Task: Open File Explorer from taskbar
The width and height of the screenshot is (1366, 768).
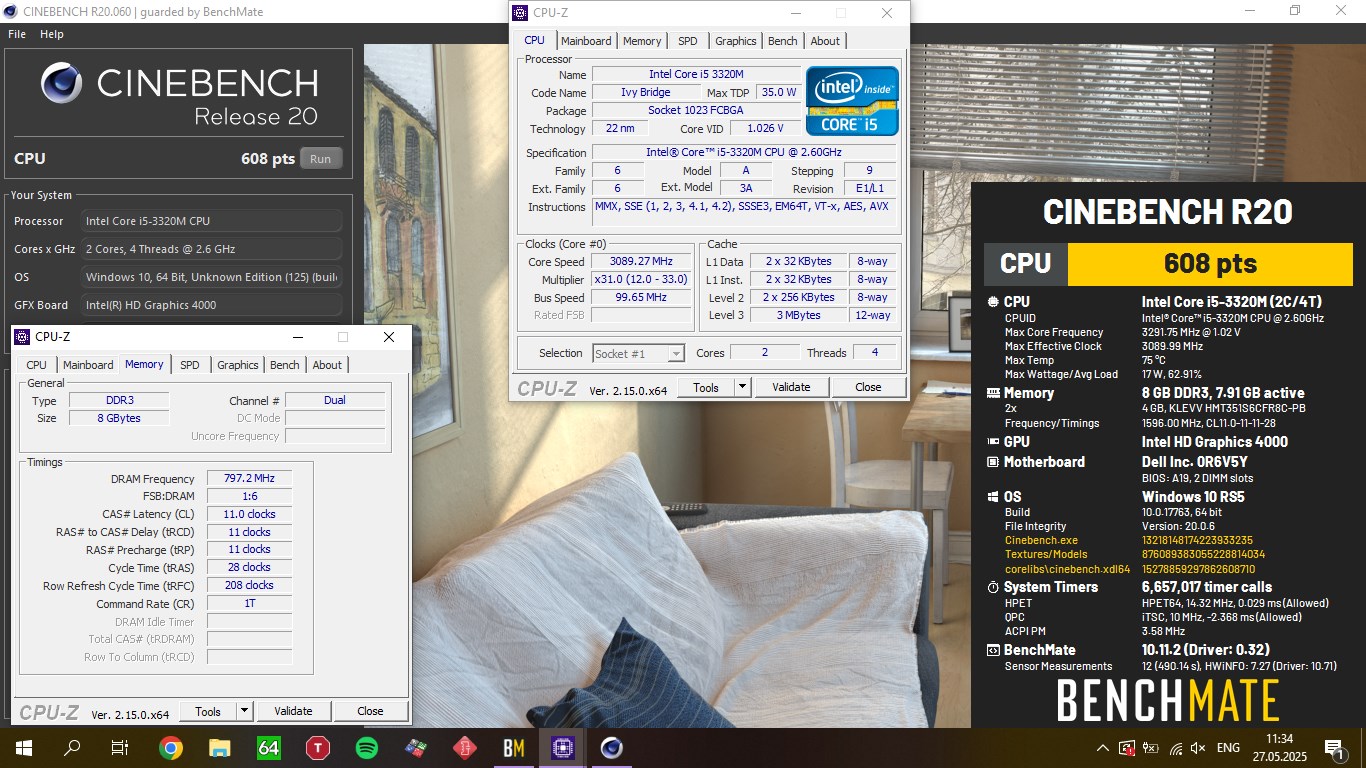Action: tap(220, 747)
